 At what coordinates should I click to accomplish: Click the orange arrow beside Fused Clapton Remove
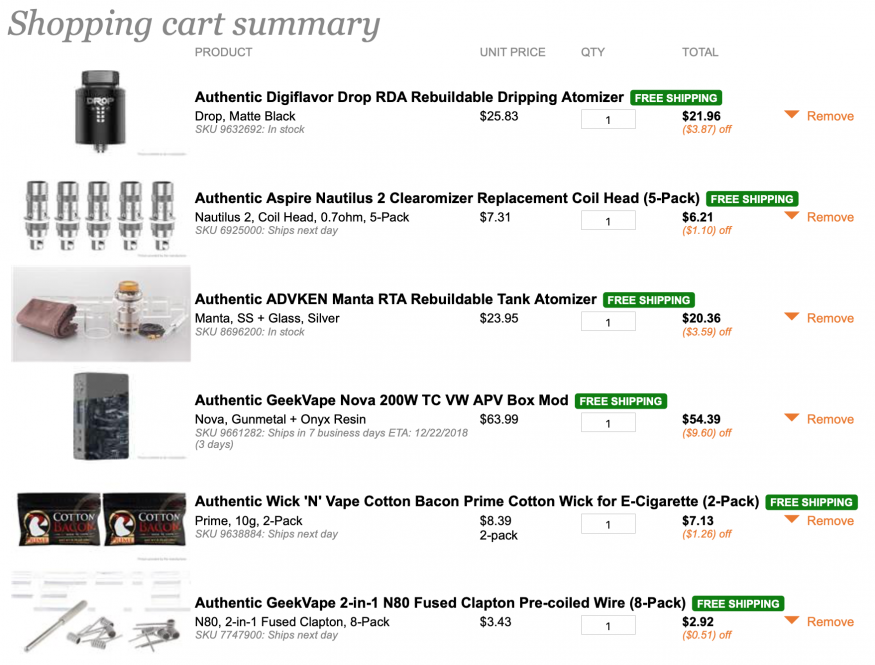click(791, 621)
